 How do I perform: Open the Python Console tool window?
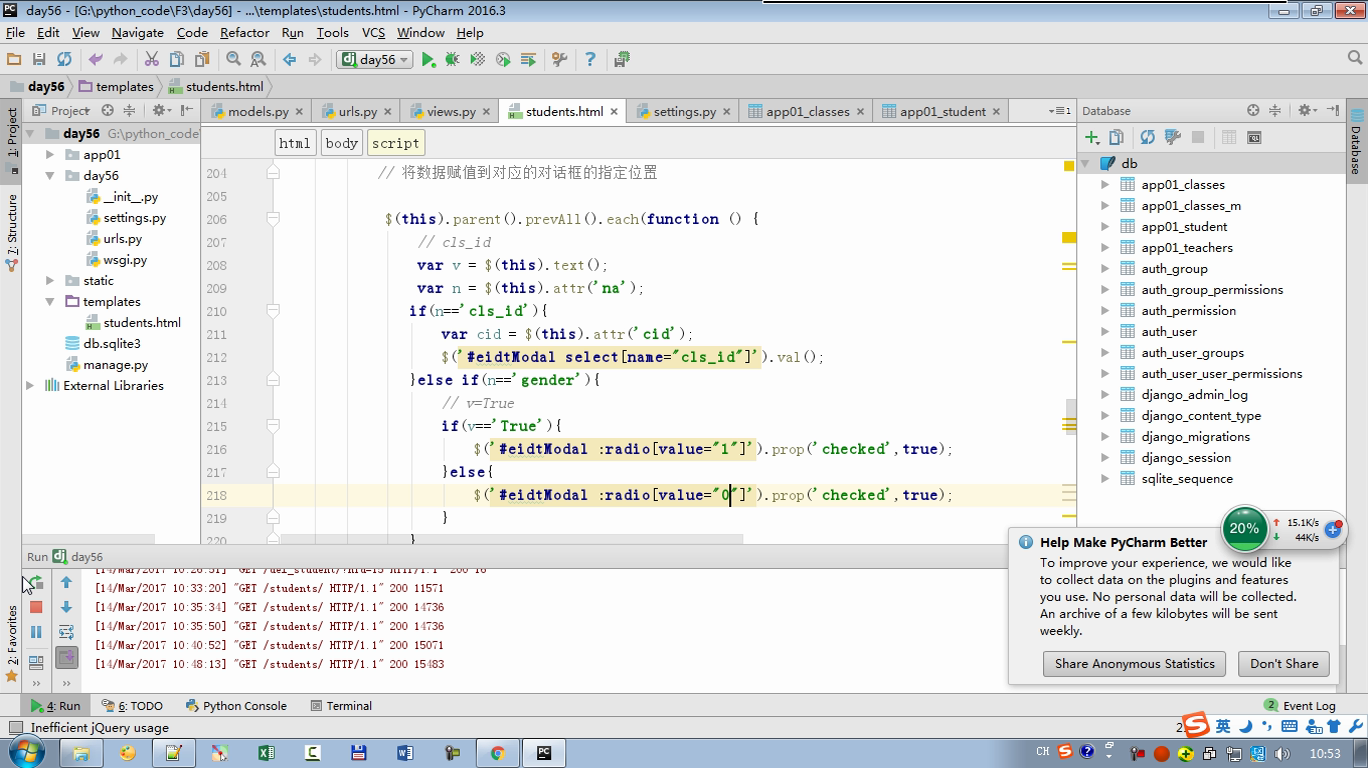click(236, 706)
